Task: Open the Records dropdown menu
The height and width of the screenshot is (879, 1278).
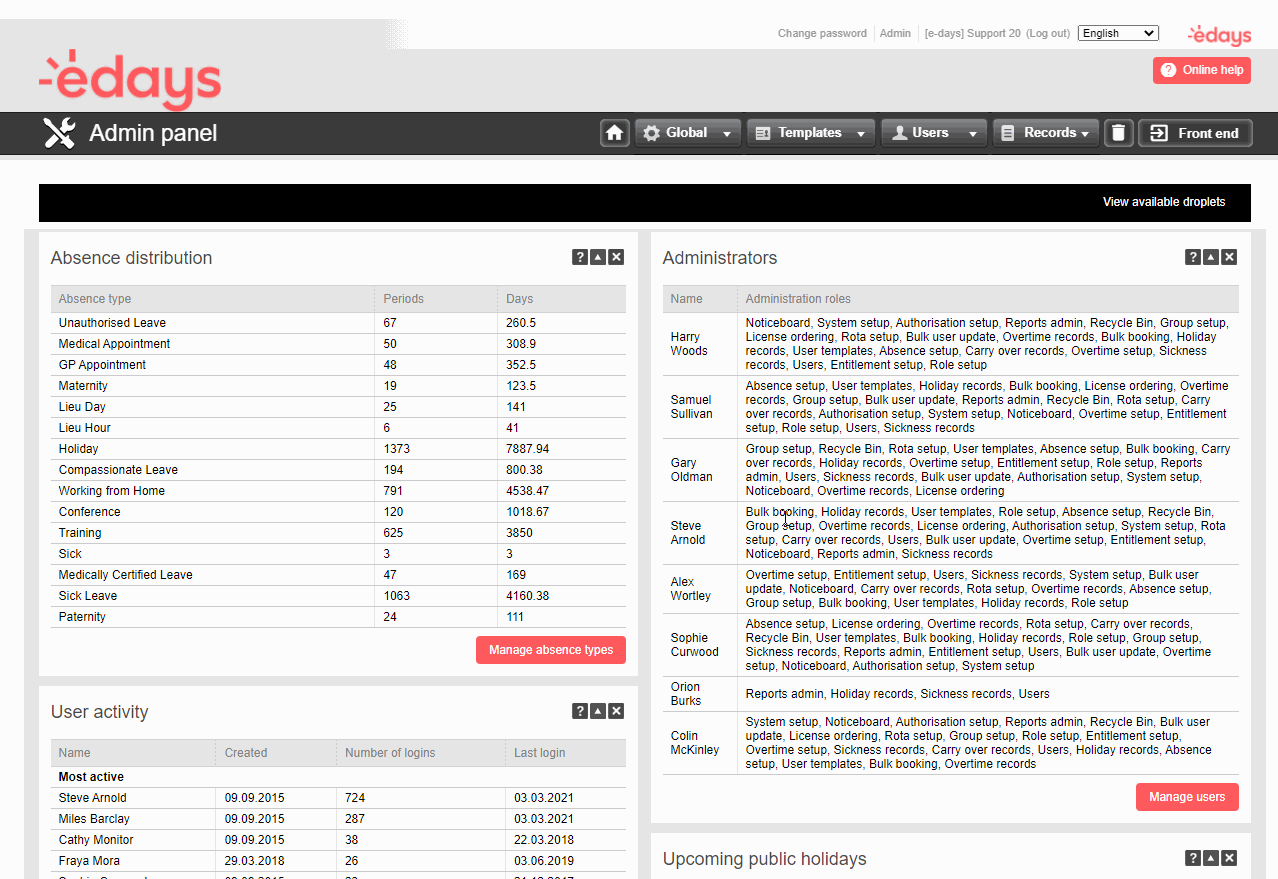Action: pyautogui.click(x=1046, y=133)
